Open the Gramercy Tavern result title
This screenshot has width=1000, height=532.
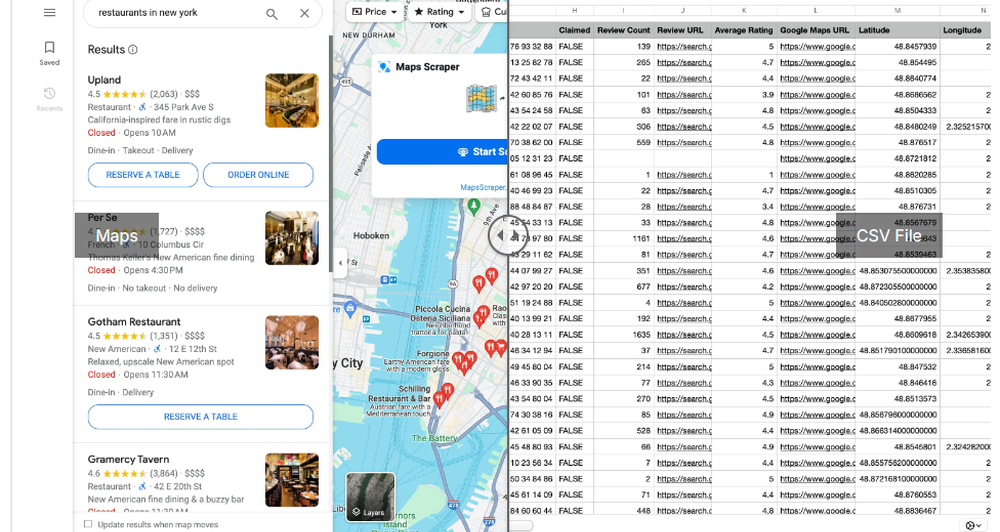(x=128, y=459)
